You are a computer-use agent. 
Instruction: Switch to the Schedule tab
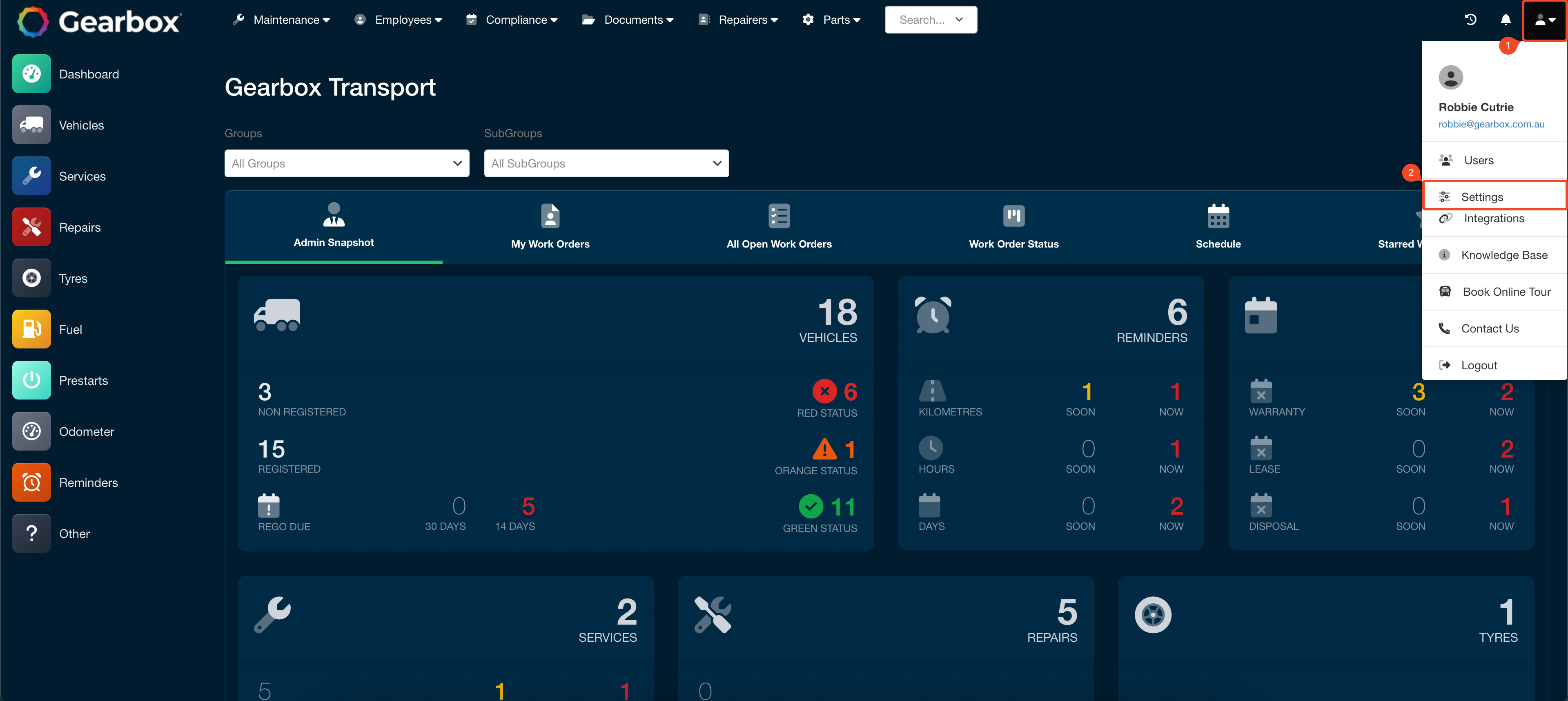[1217, 227]
